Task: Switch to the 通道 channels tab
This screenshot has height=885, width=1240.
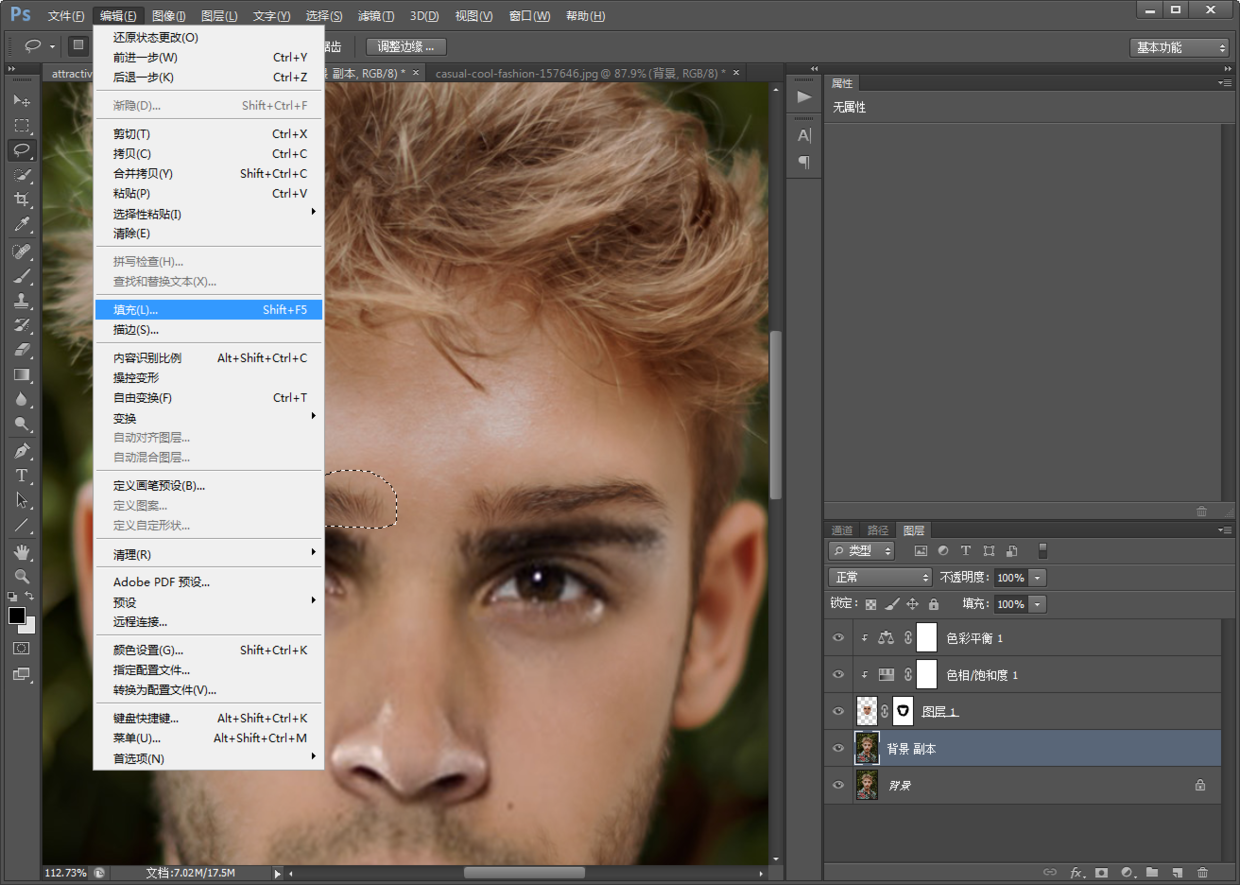Action: pos(842,530)
